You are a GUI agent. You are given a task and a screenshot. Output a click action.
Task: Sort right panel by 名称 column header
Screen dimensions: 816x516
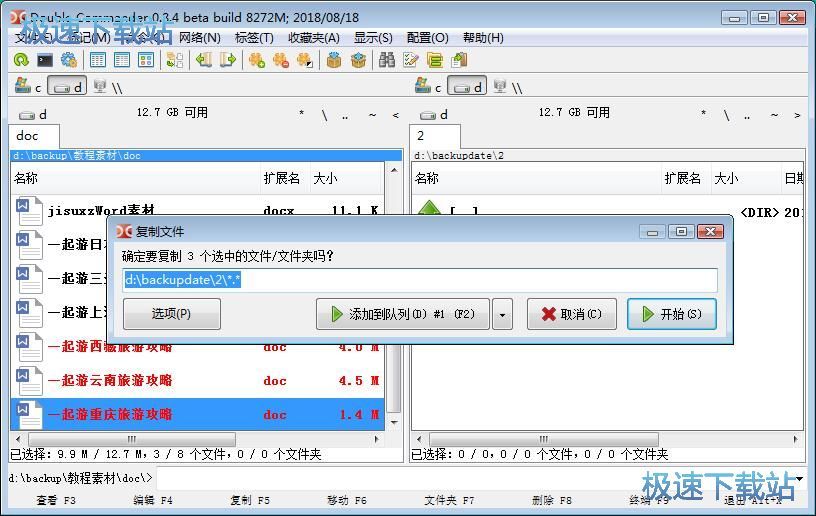point(536,178)
